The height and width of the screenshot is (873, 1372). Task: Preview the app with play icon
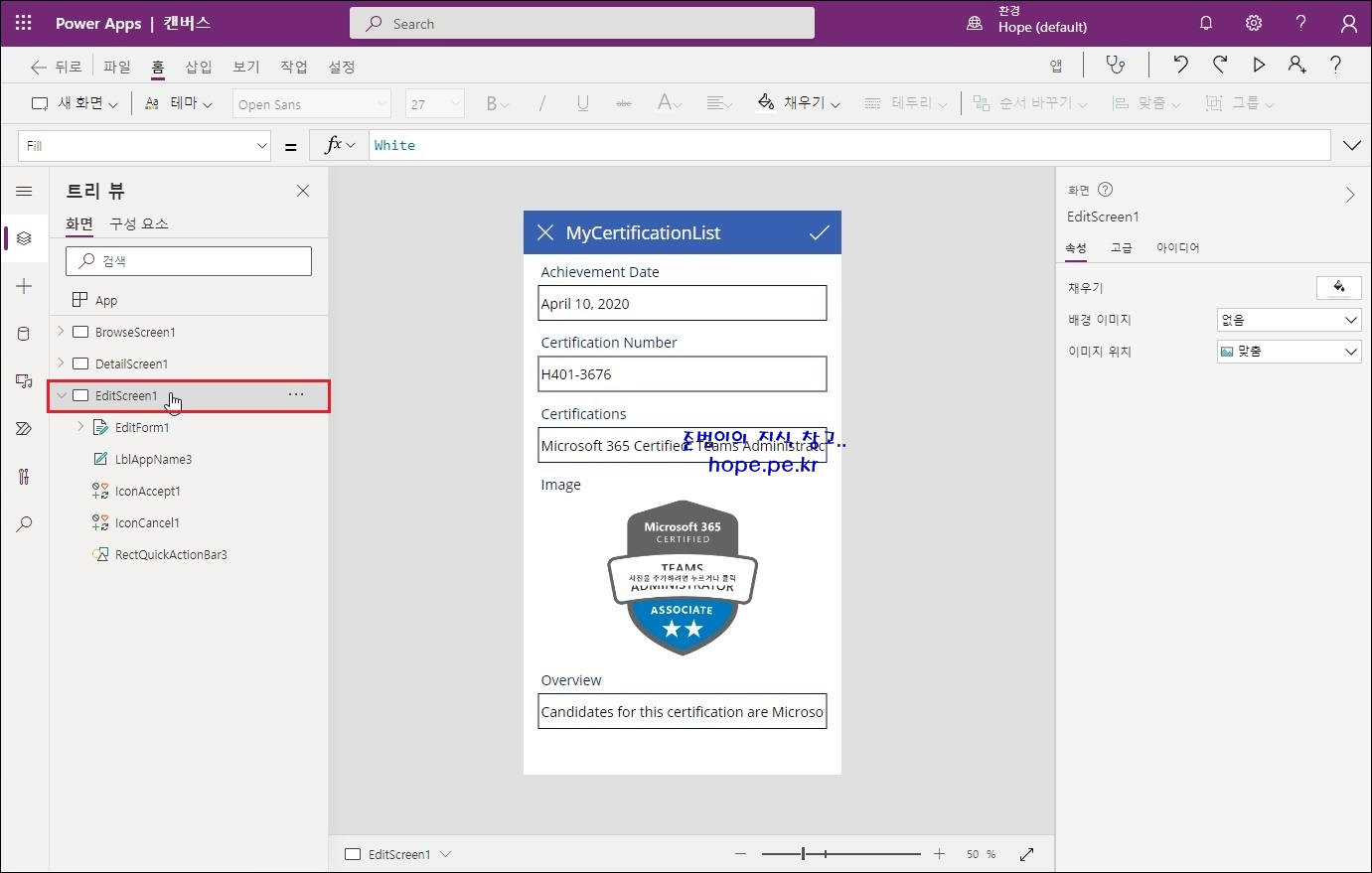tap(1259, 66)
